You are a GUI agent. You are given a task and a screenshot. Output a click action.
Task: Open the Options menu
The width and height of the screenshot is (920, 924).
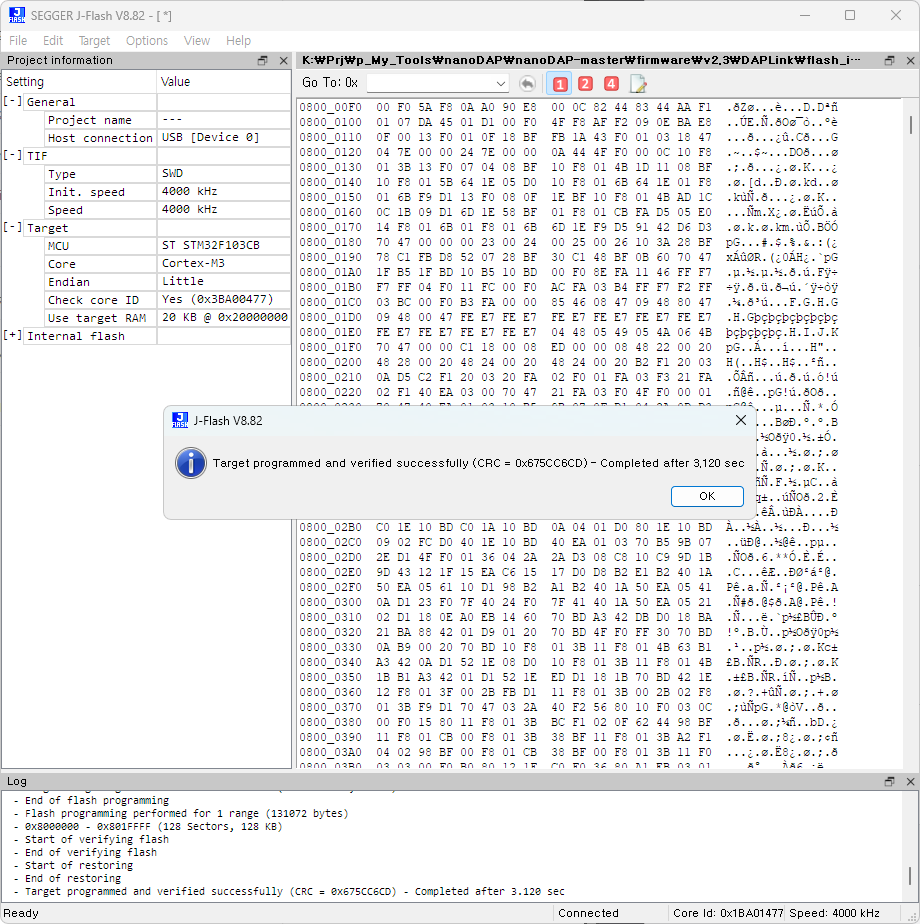pyautogui.click(x=147, y=41)
